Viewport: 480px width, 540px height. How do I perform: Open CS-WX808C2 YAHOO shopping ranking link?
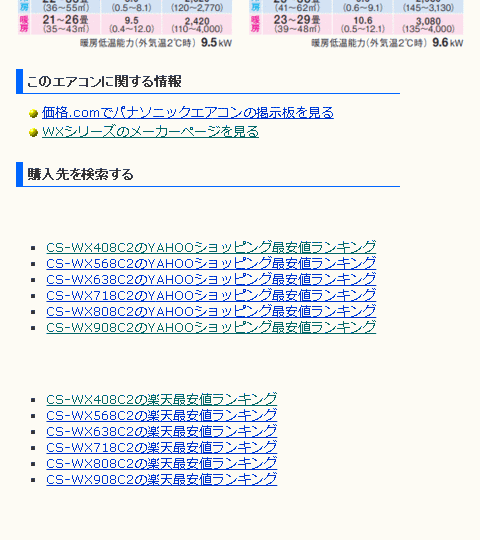(211, 311)
